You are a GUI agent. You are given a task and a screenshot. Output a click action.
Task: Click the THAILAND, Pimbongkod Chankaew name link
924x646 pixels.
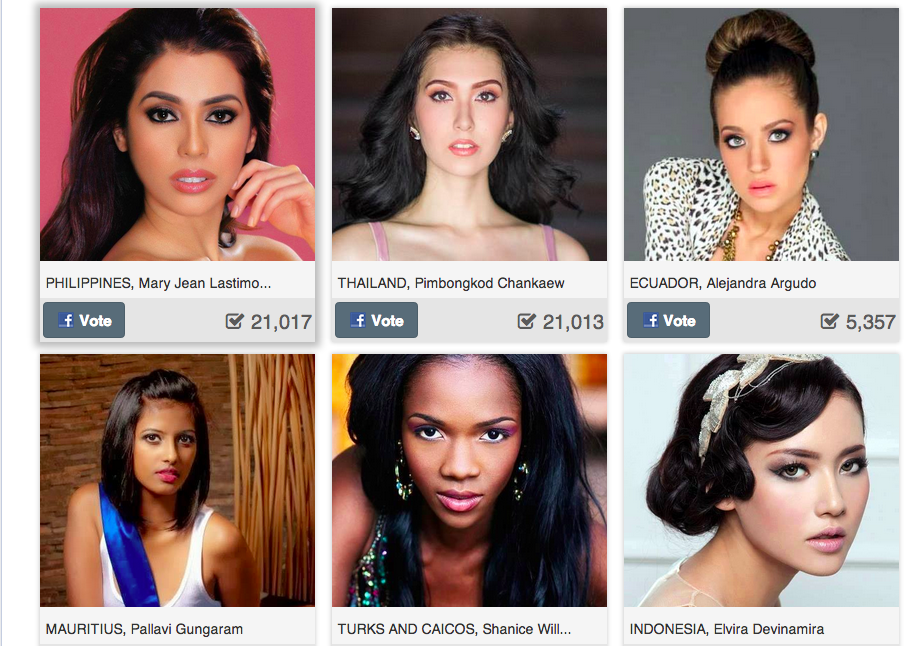(451, 283)
